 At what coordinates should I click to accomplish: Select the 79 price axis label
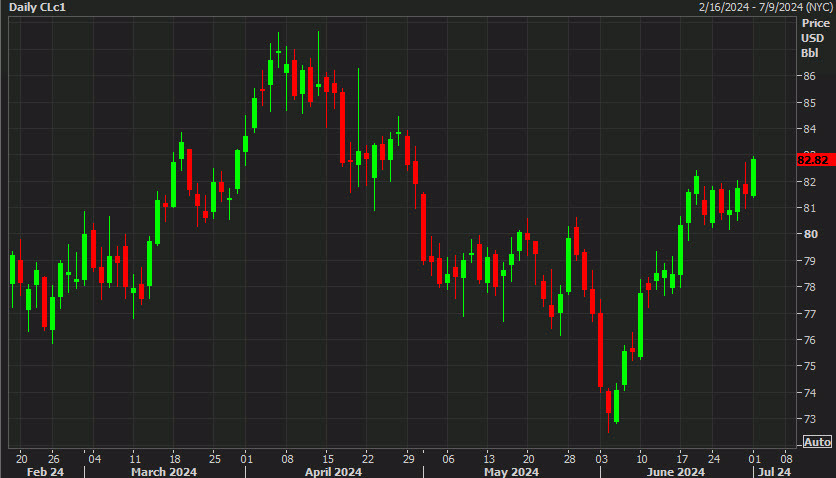click(809, 261)
